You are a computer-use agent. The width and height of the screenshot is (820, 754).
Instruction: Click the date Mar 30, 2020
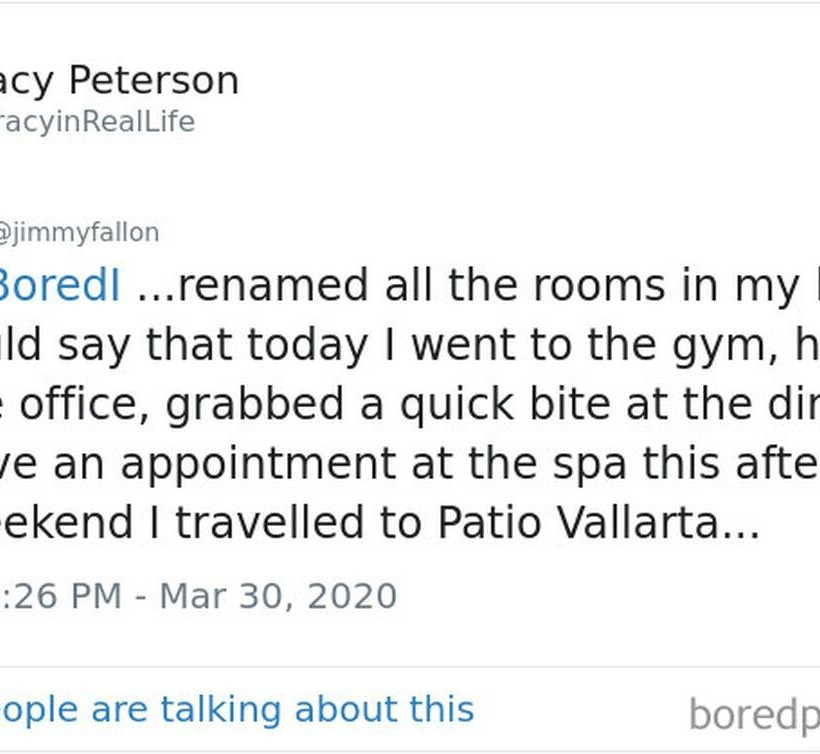pyautogui.click(x=278, y=596)
